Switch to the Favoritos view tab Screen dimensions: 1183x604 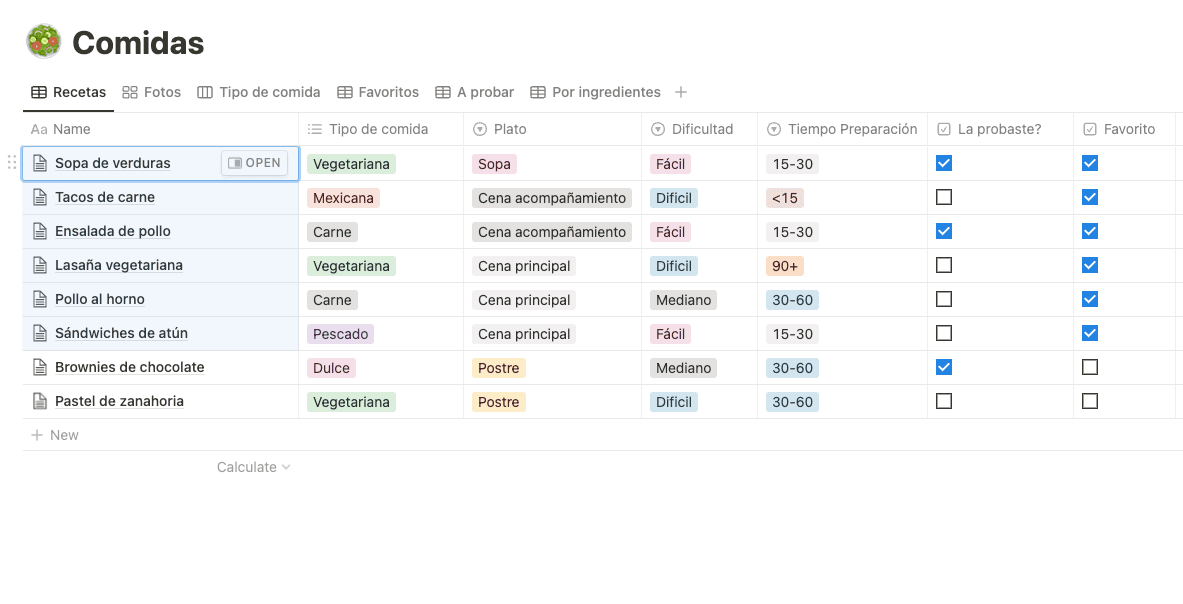378,92
